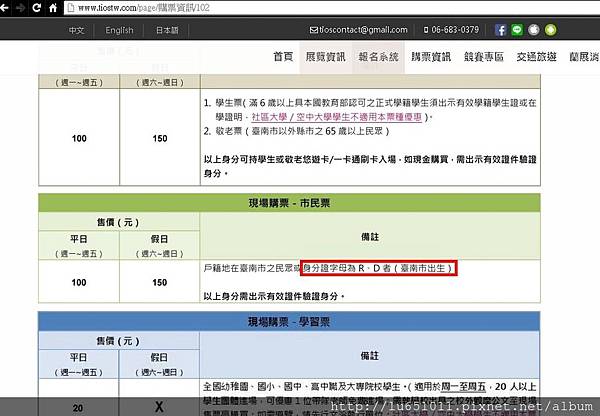Reload the page with refresh icon
The image size is (600, 416).
pos(37,7)
